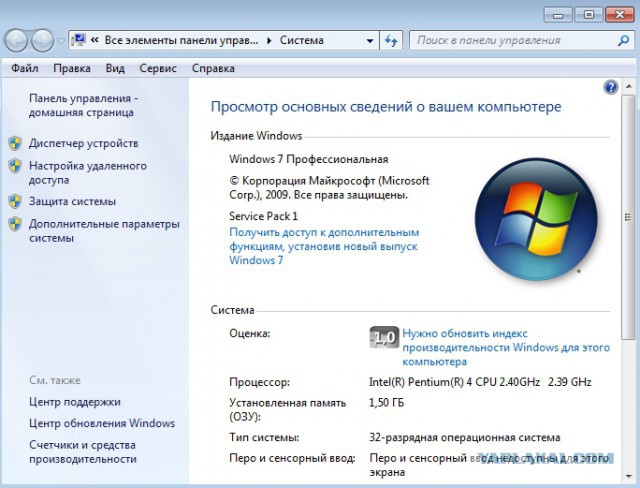Minimize the System window
Viewport: 640px width, 488px height.
click(558, 15)
